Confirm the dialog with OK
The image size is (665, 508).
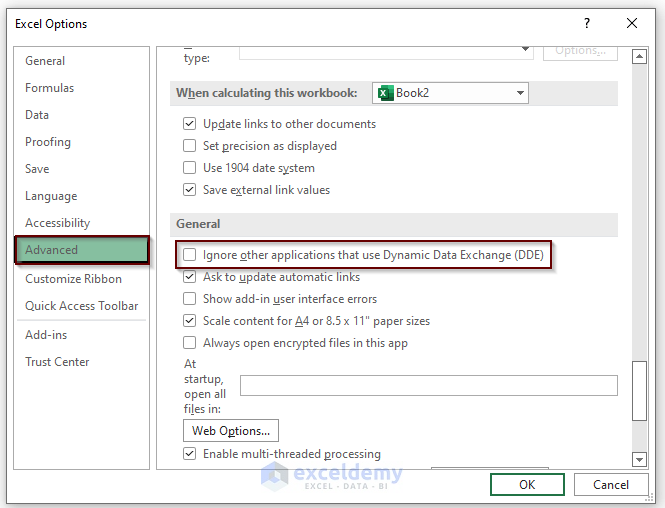tap(527, 485)
